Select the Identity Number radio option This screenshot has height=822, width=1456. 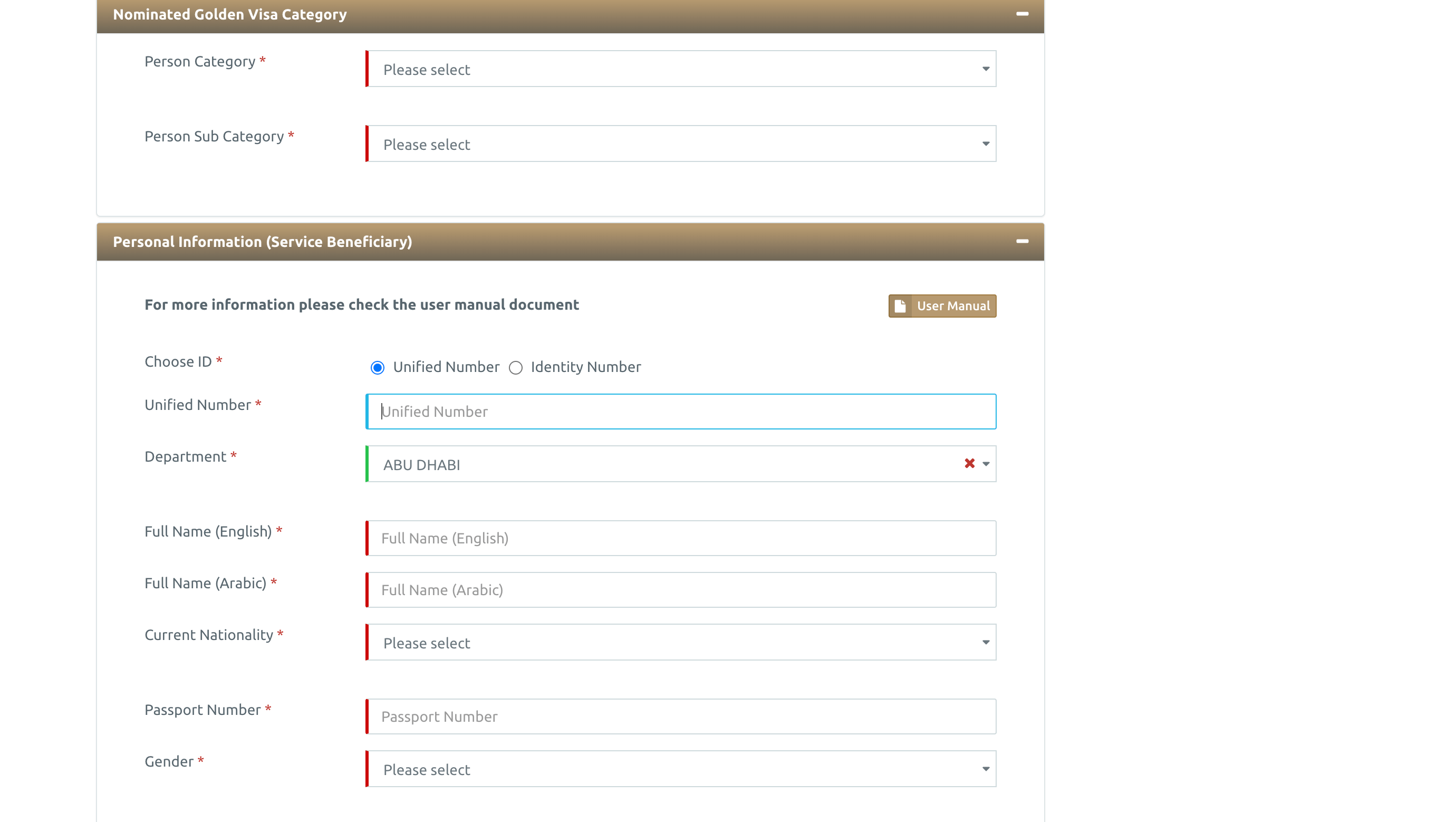(515, 367)
